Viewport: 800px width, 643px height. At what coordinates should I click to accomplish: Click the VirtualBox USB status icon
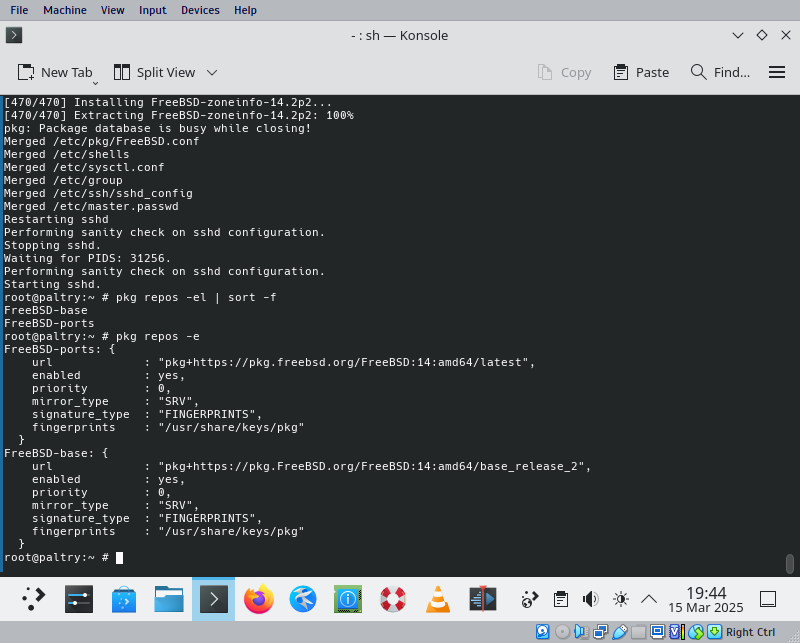point(619,632)
